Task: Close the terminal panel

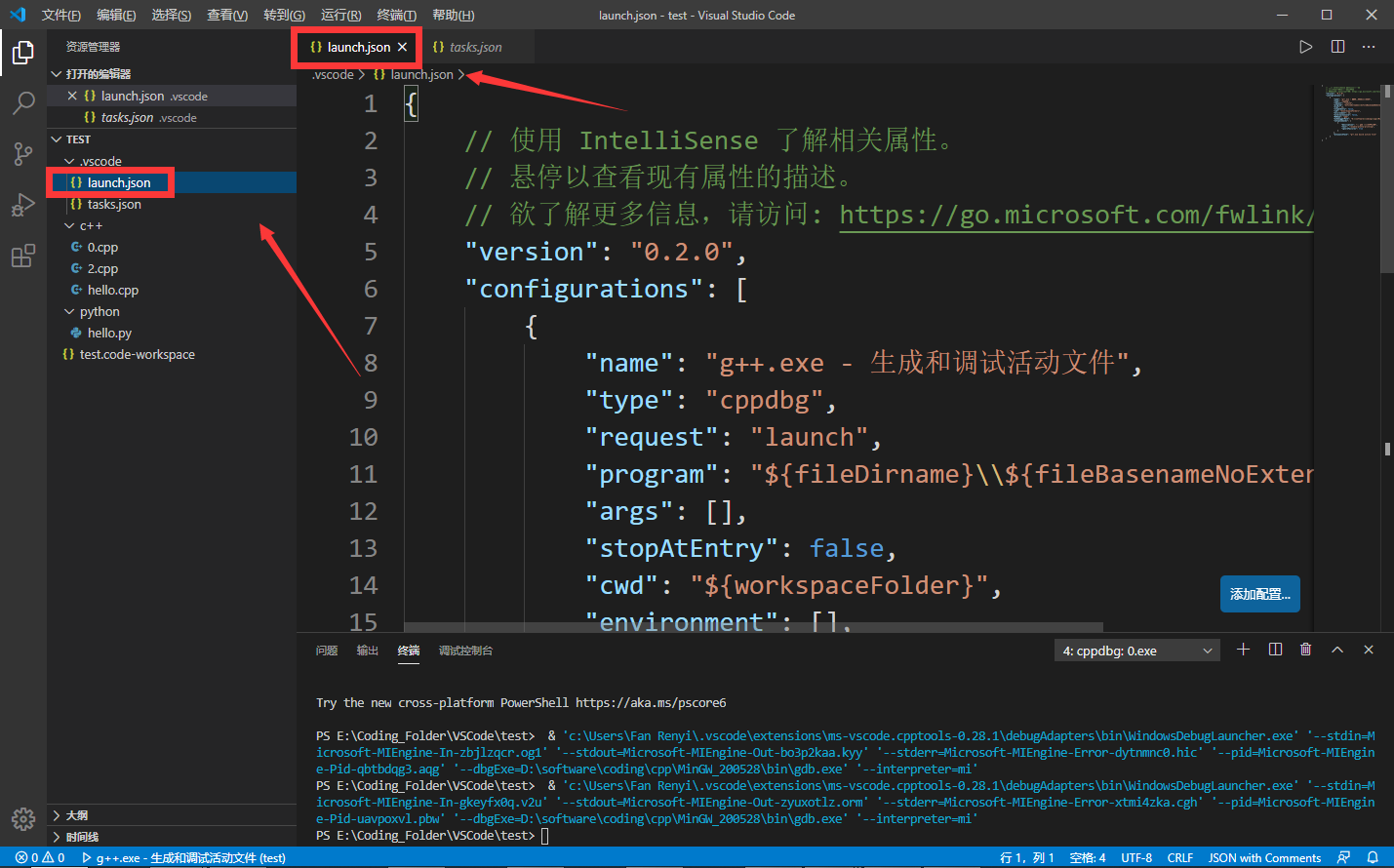Action: [1369, 650]
